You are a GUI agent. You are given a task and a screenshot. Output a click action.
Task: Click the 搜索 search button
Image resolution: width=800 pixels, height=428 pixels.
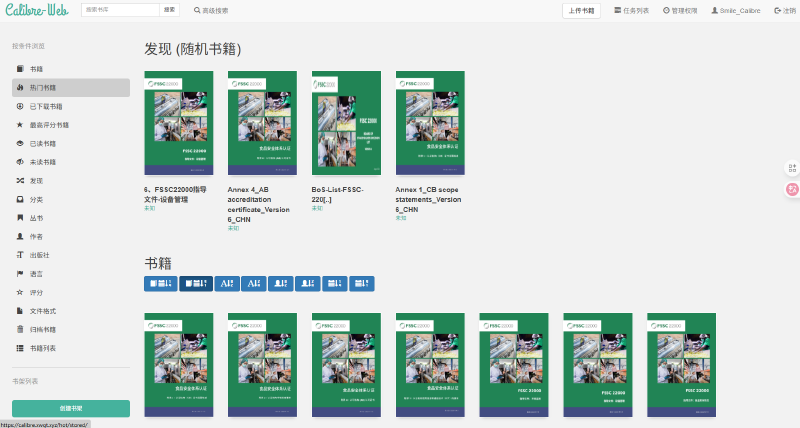169,10
